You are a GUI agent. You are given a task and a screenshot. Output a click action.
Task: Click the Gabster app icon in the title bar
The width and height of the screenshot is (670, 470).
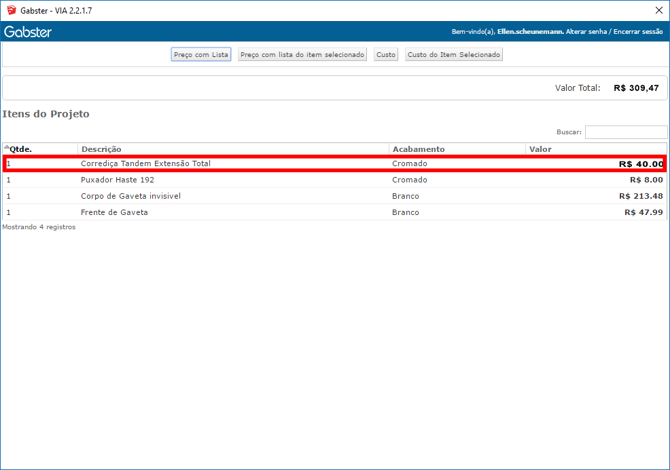point(11,10)
